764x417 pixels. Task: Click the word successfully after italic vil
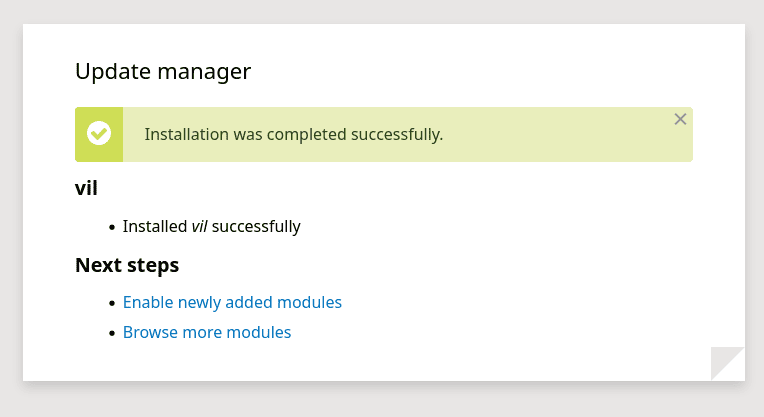point(256,227)
